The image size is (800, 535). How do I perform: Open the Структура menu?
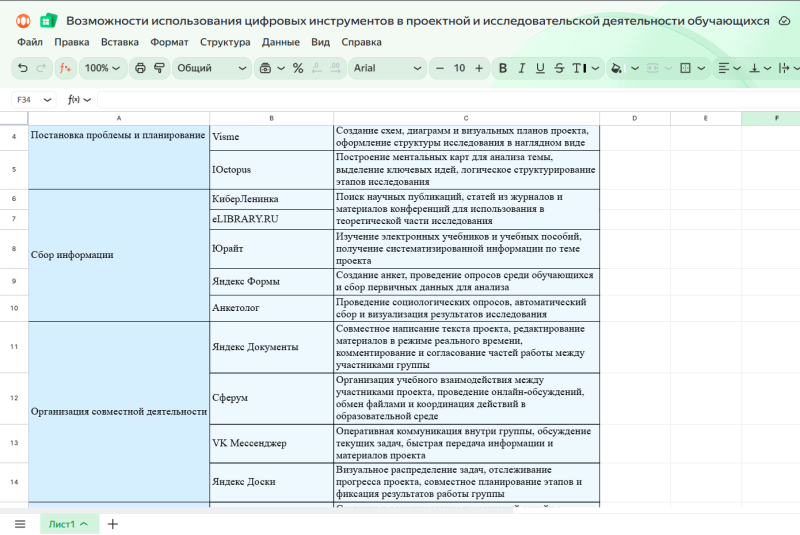(225, 42)
